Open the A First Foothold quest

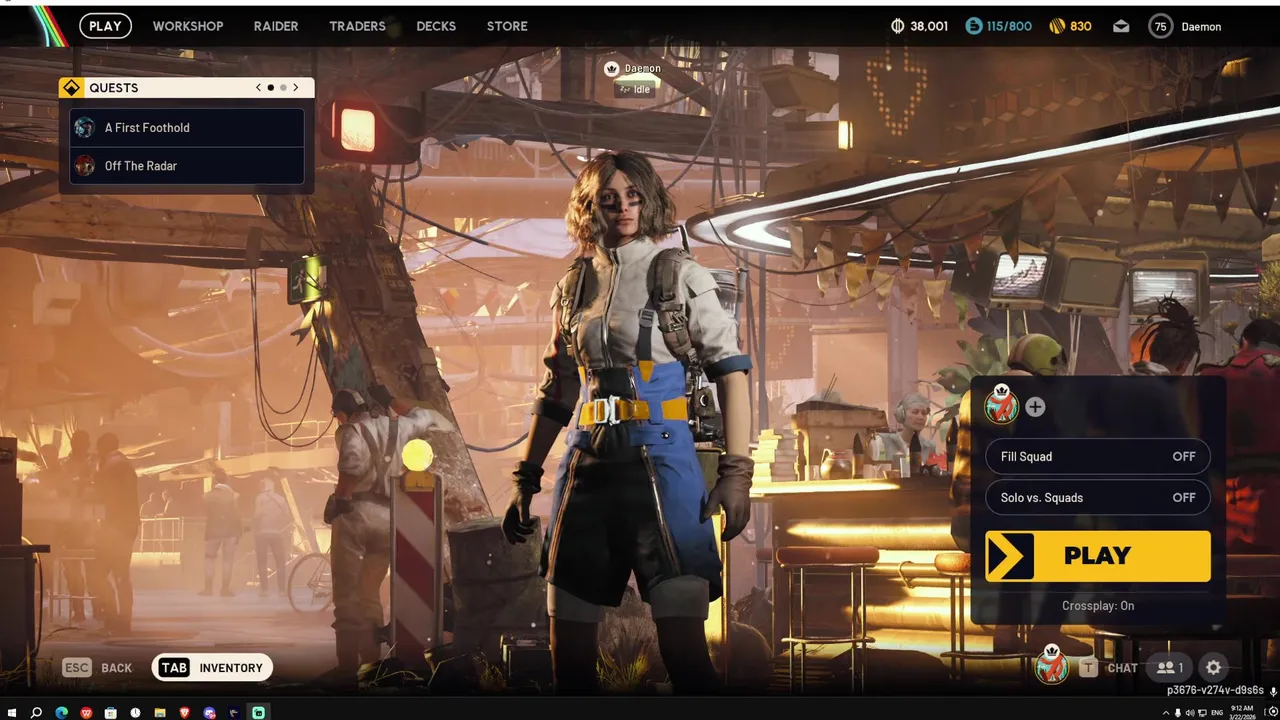tap(187, 128)
